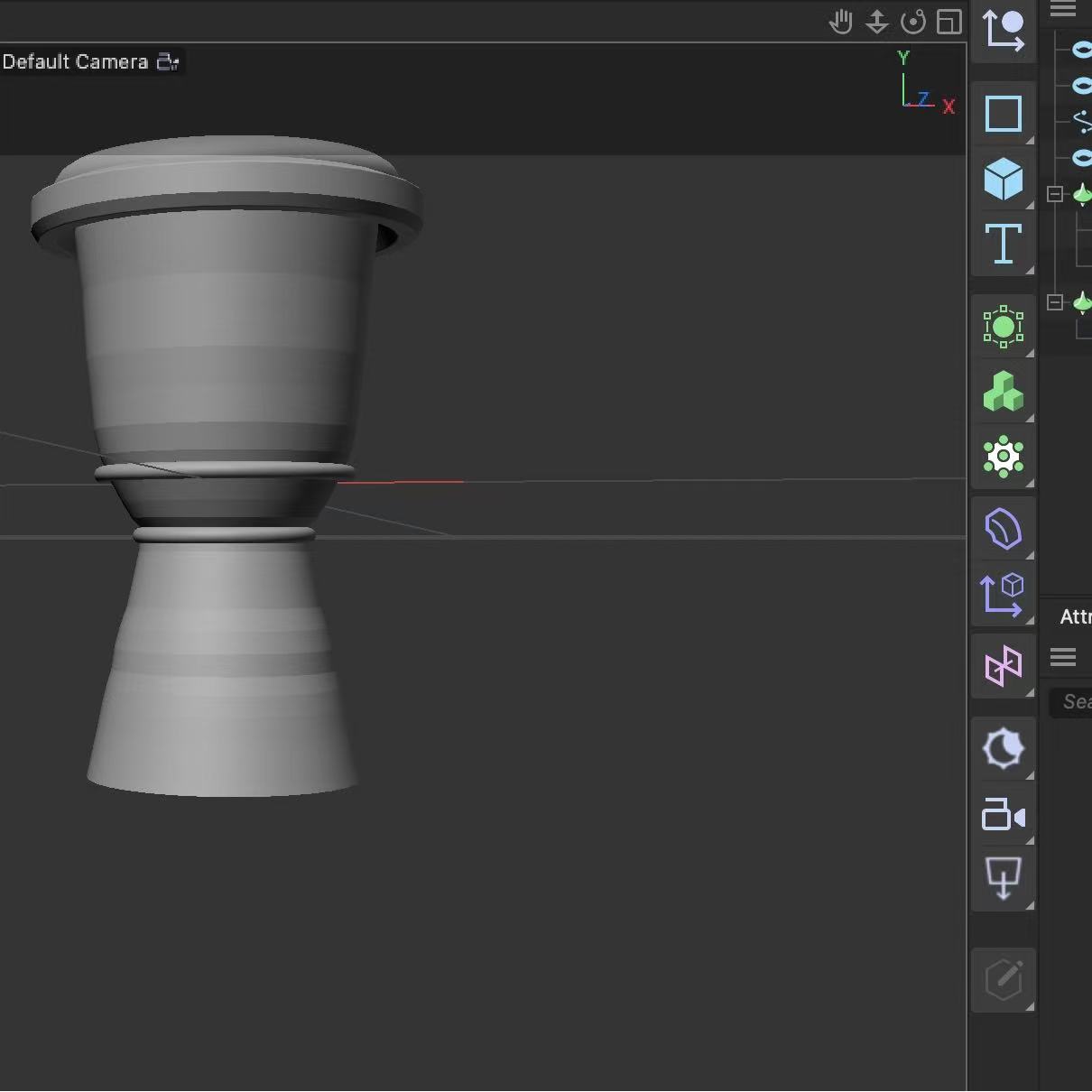Open the object manager hamburger menu
Image resolution: width=1092 pixels, height=1092 pixels.
pos(1062,10)
